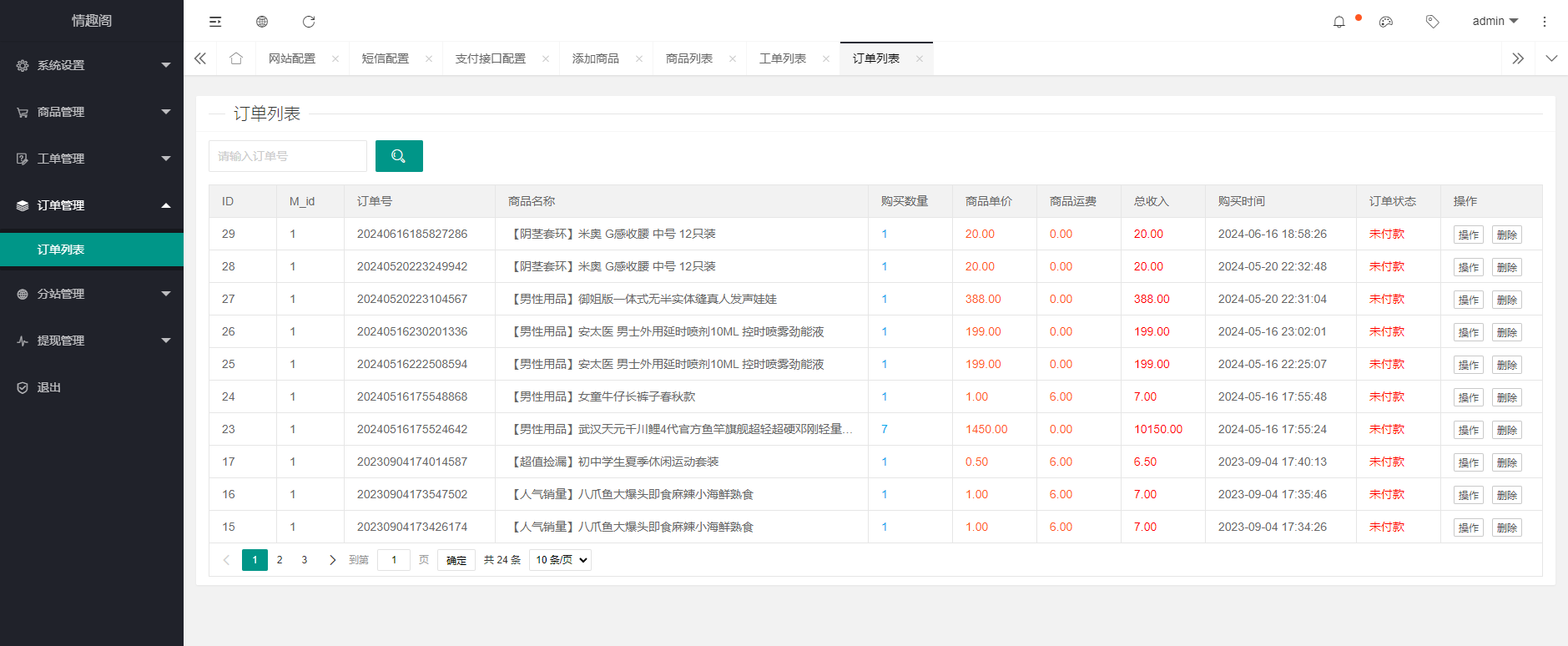The height and width of the screenshot is (646, 1568).
Task: Go to the next page arrow in pagination
Action: (332, 560)
